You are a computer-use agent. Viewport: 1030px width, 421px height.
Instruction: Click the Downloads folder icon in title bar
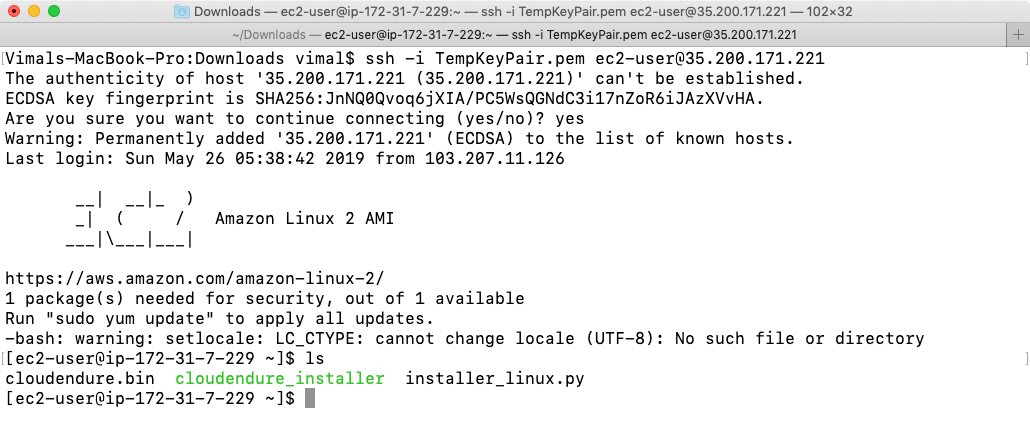point(182,11)
